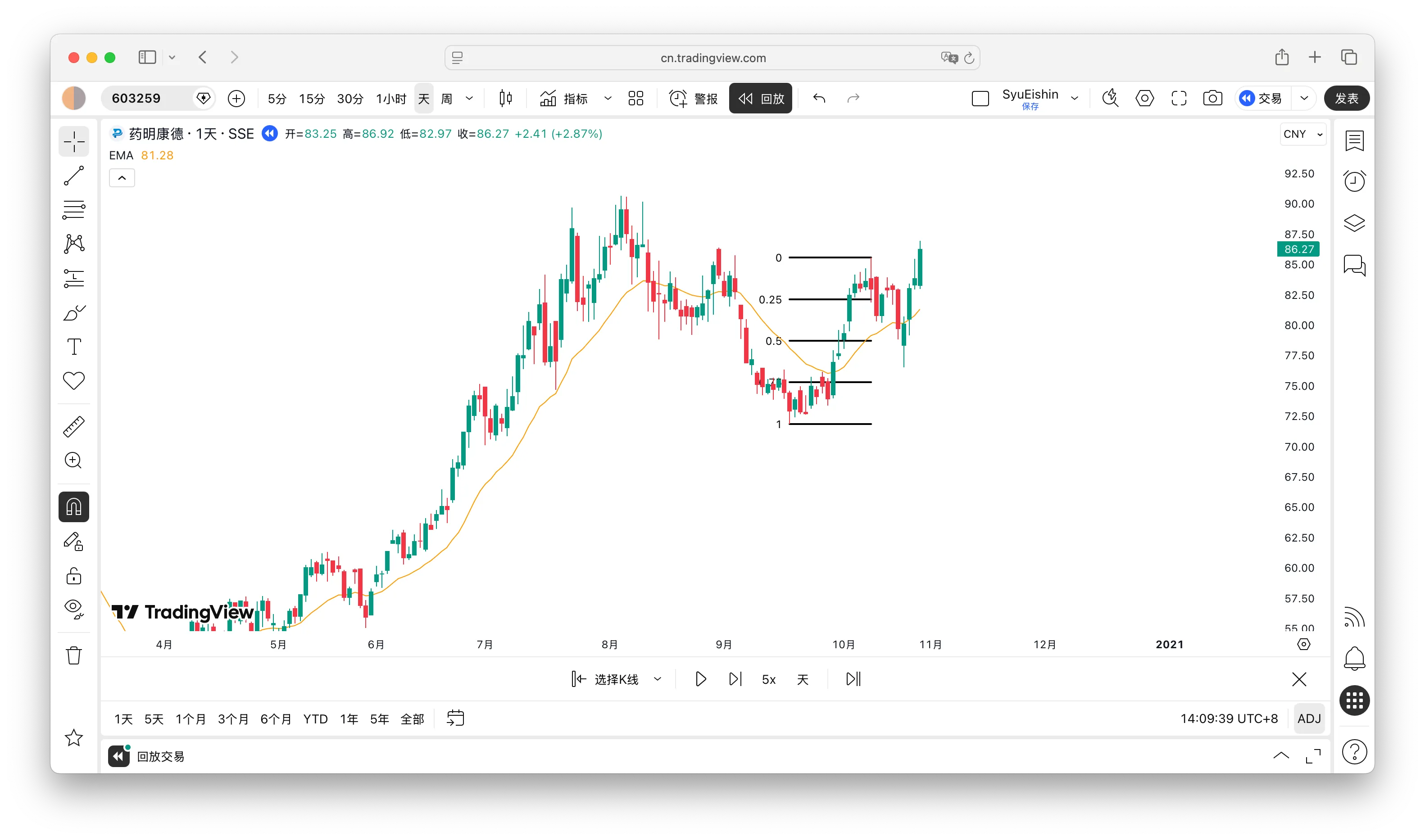Delete drawings with trash icon

74,655
